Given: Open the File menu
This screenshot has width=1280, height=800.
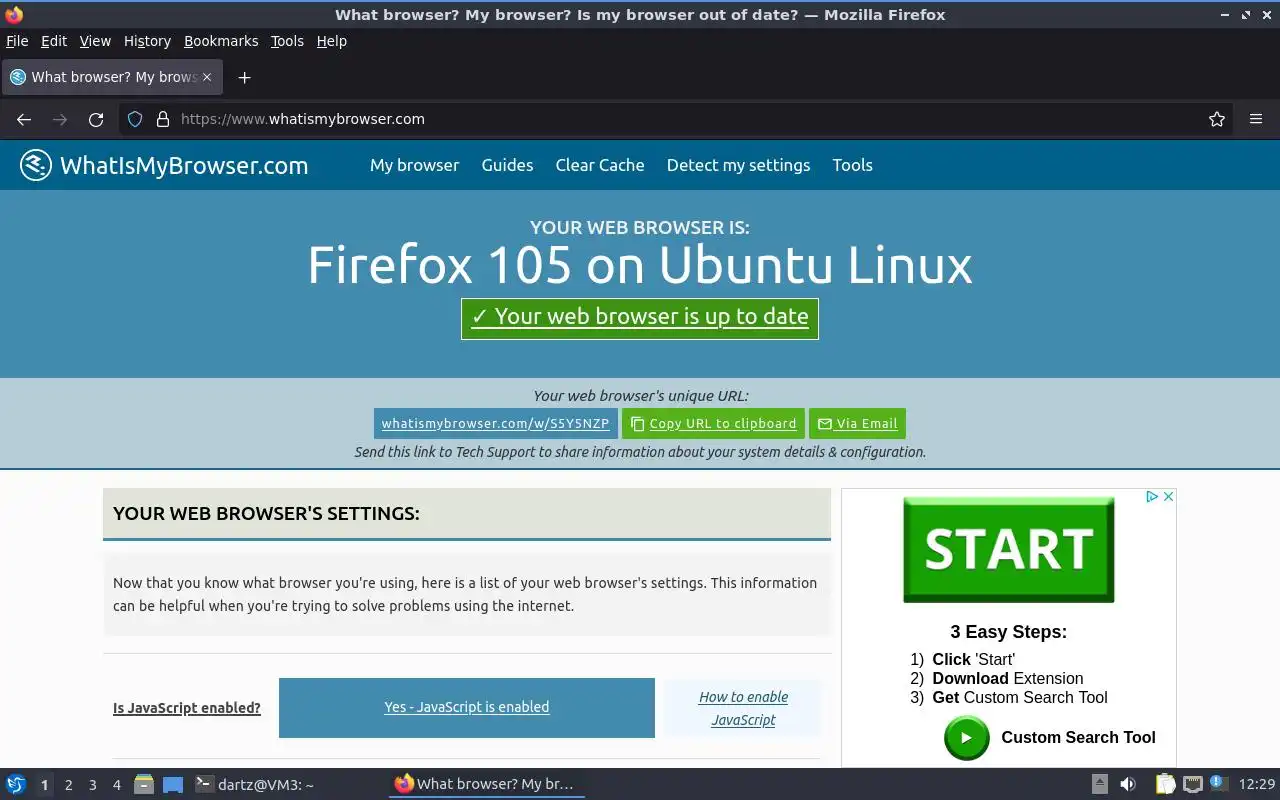Looking at the screenshot, I should pyautogui.click(x=17, y=41).
